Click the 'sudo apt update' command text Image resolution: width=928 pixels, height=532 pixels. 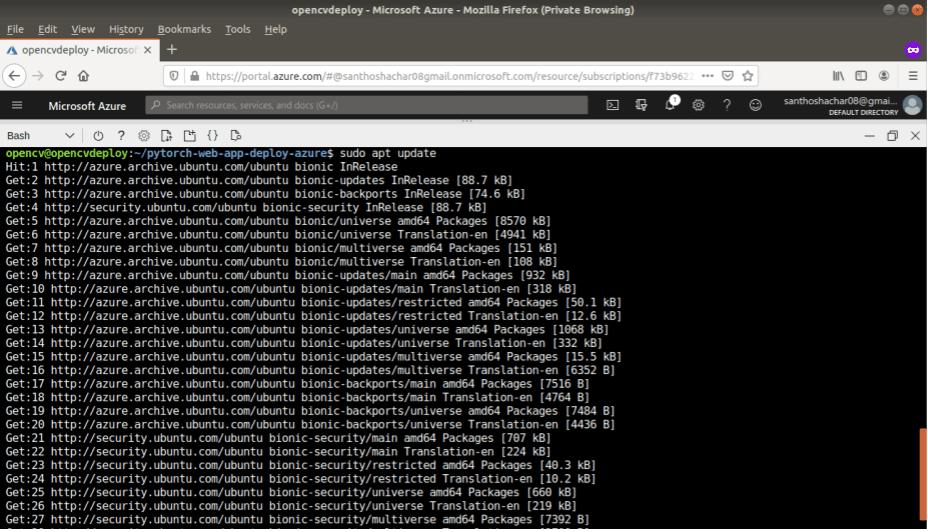pyautogui.click(x=388, y=153)
